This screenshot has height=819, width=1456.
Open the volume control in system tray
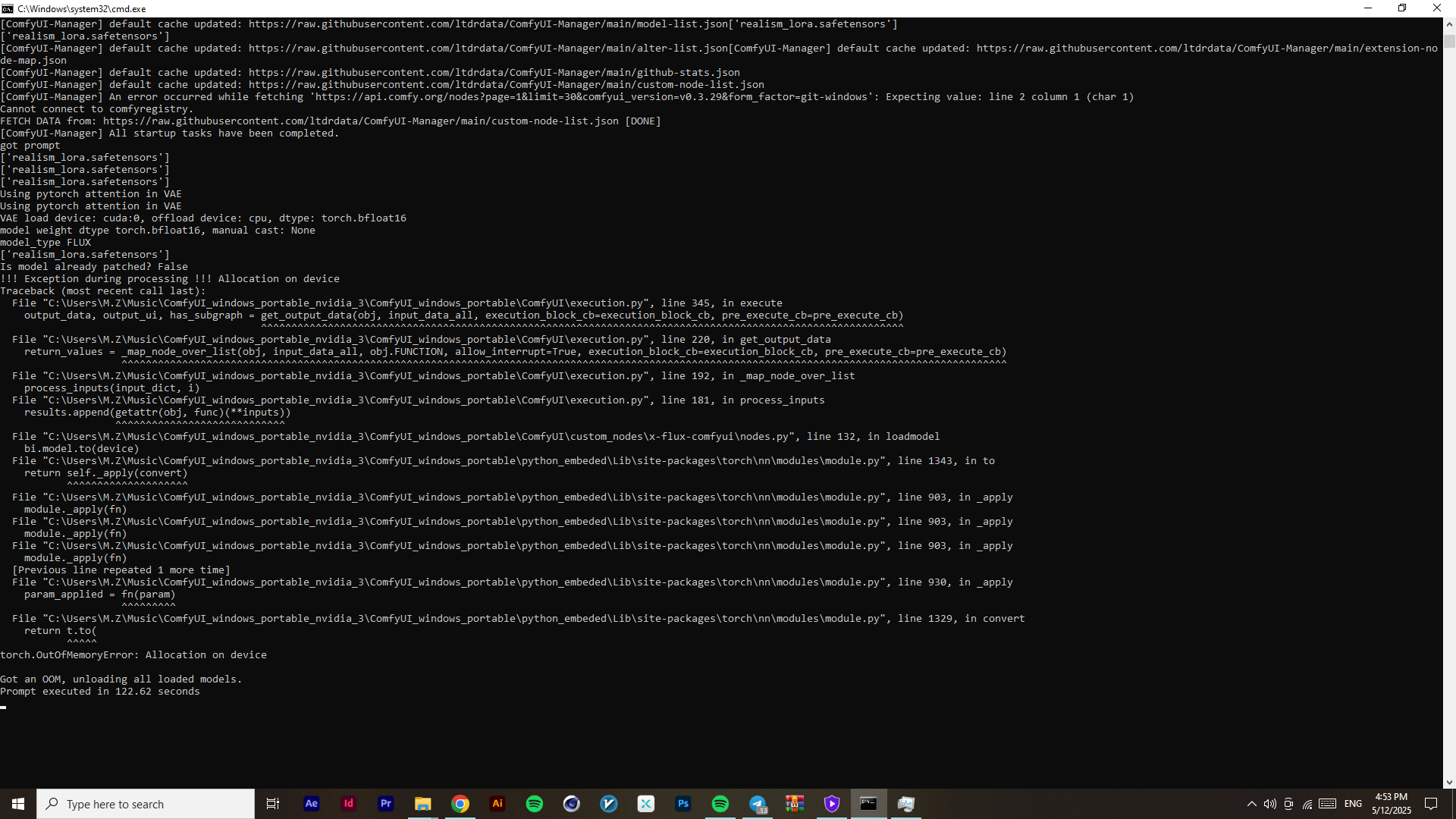[1270, 804]
